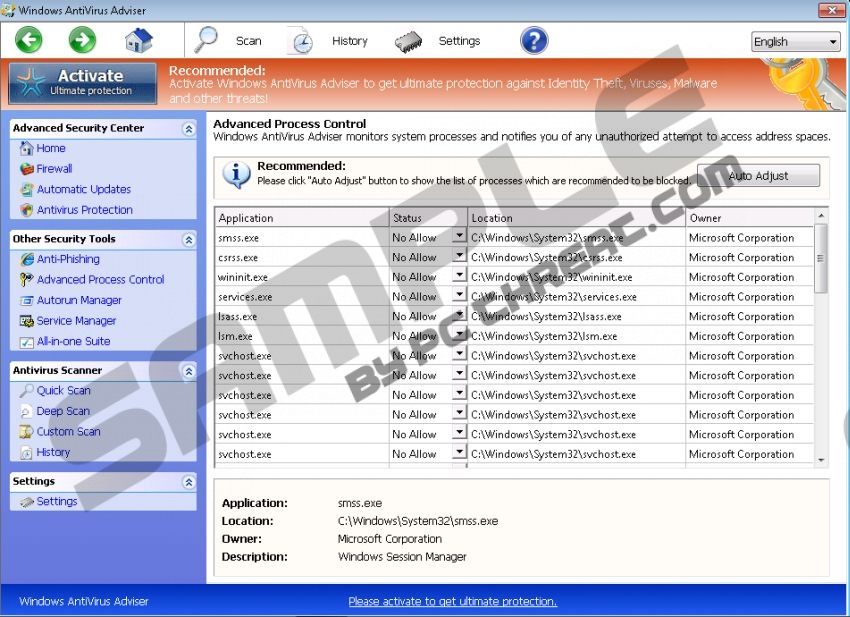
Task: Click the blue info icon beside Recommended
Action: pyautogui.click(x=236, y=175)
